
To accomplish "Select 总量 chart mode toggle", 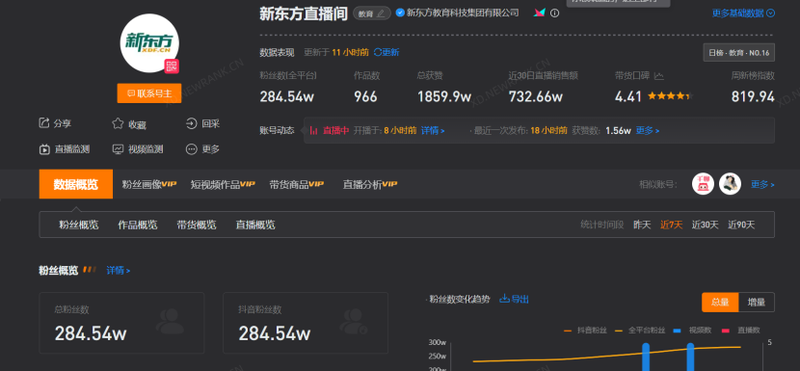I will (720, 302).
